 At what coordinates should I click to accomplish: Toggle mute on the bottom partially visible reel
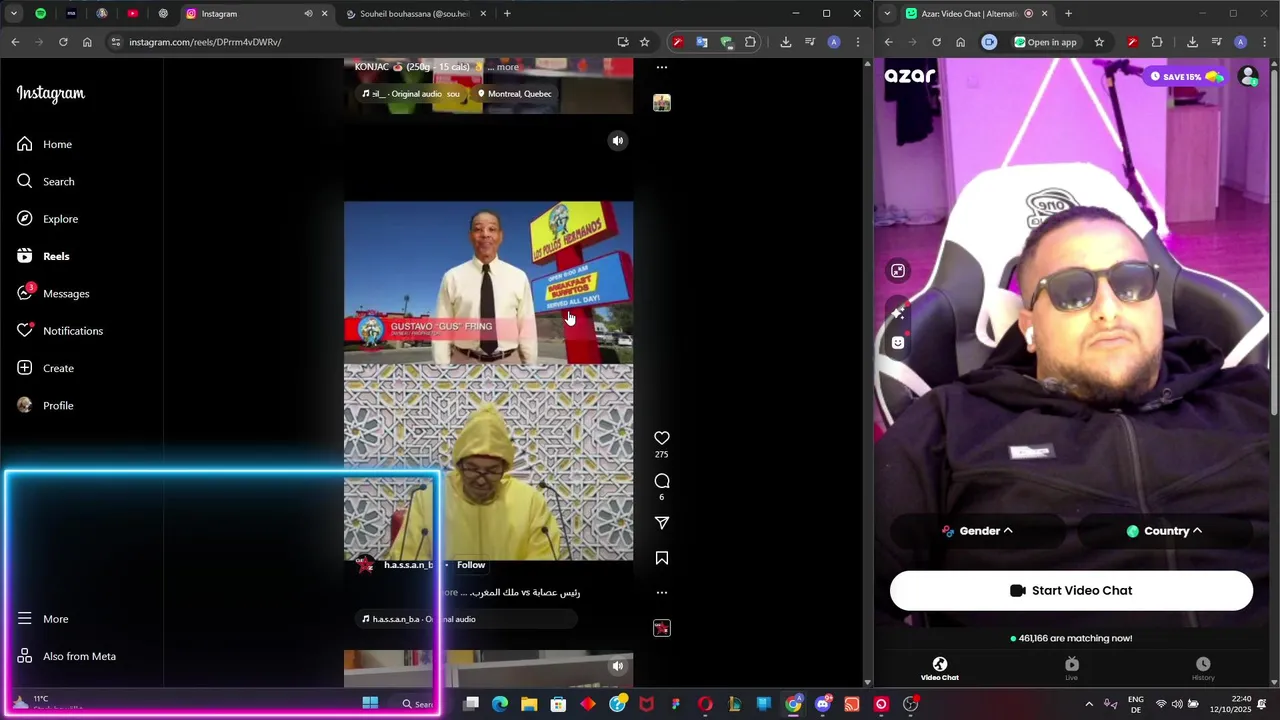tap(618, 666)
